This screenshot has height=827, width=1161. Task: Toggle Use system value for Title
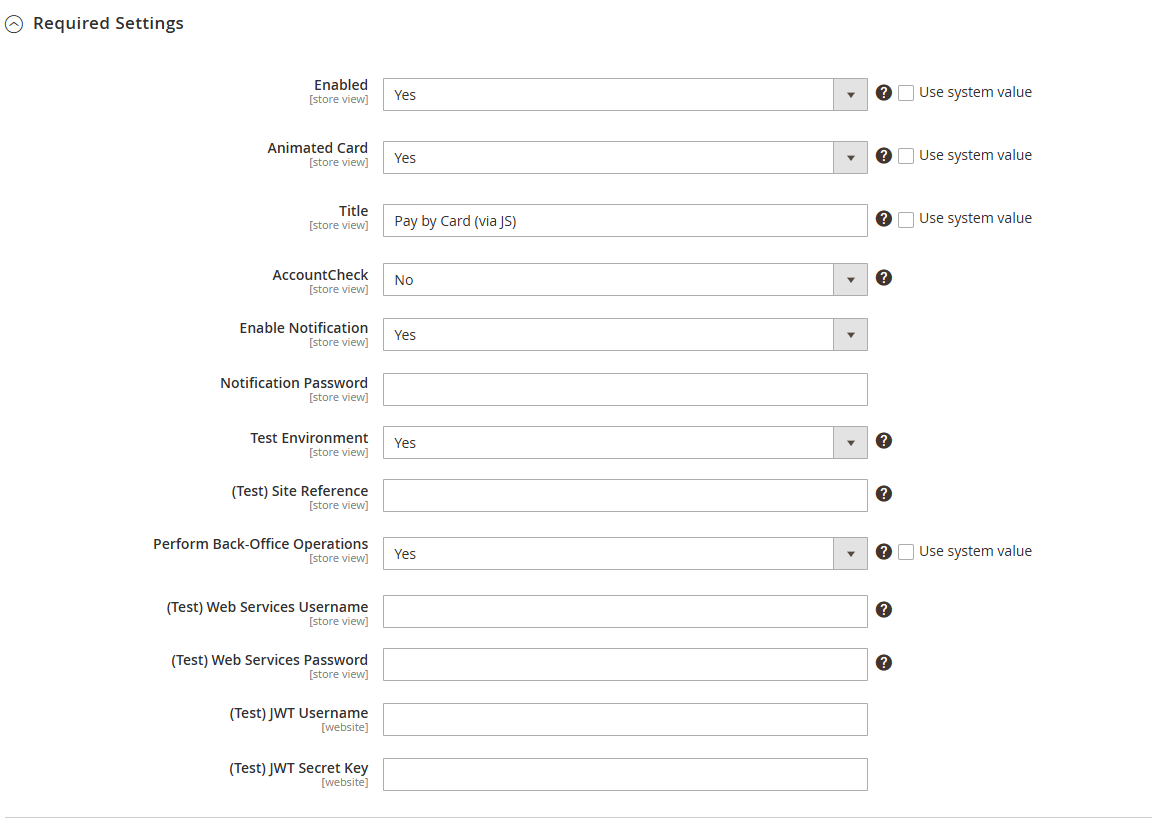click(906, 220)
